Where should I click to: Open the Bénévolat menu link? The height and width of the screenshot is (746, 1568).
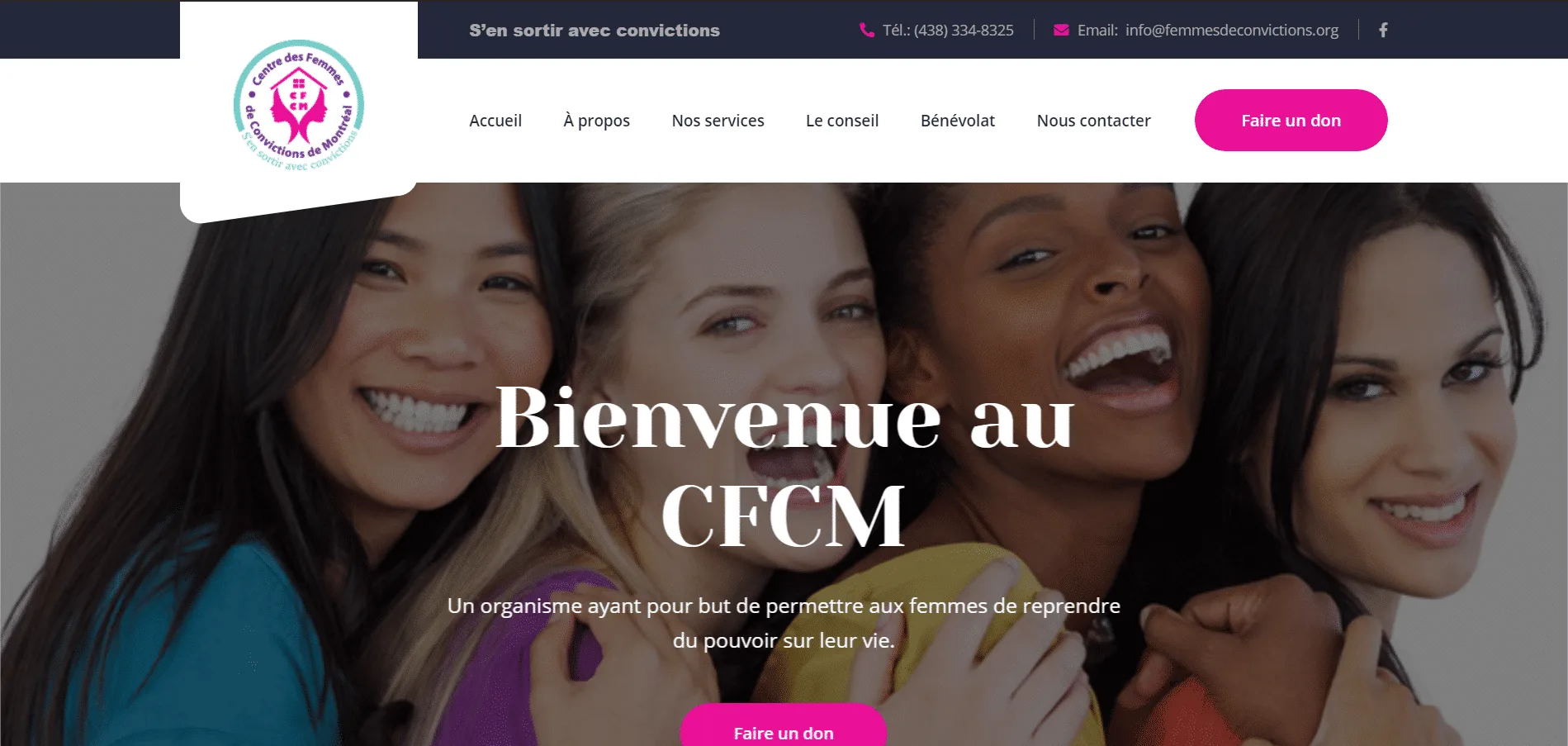coord(958,121)
